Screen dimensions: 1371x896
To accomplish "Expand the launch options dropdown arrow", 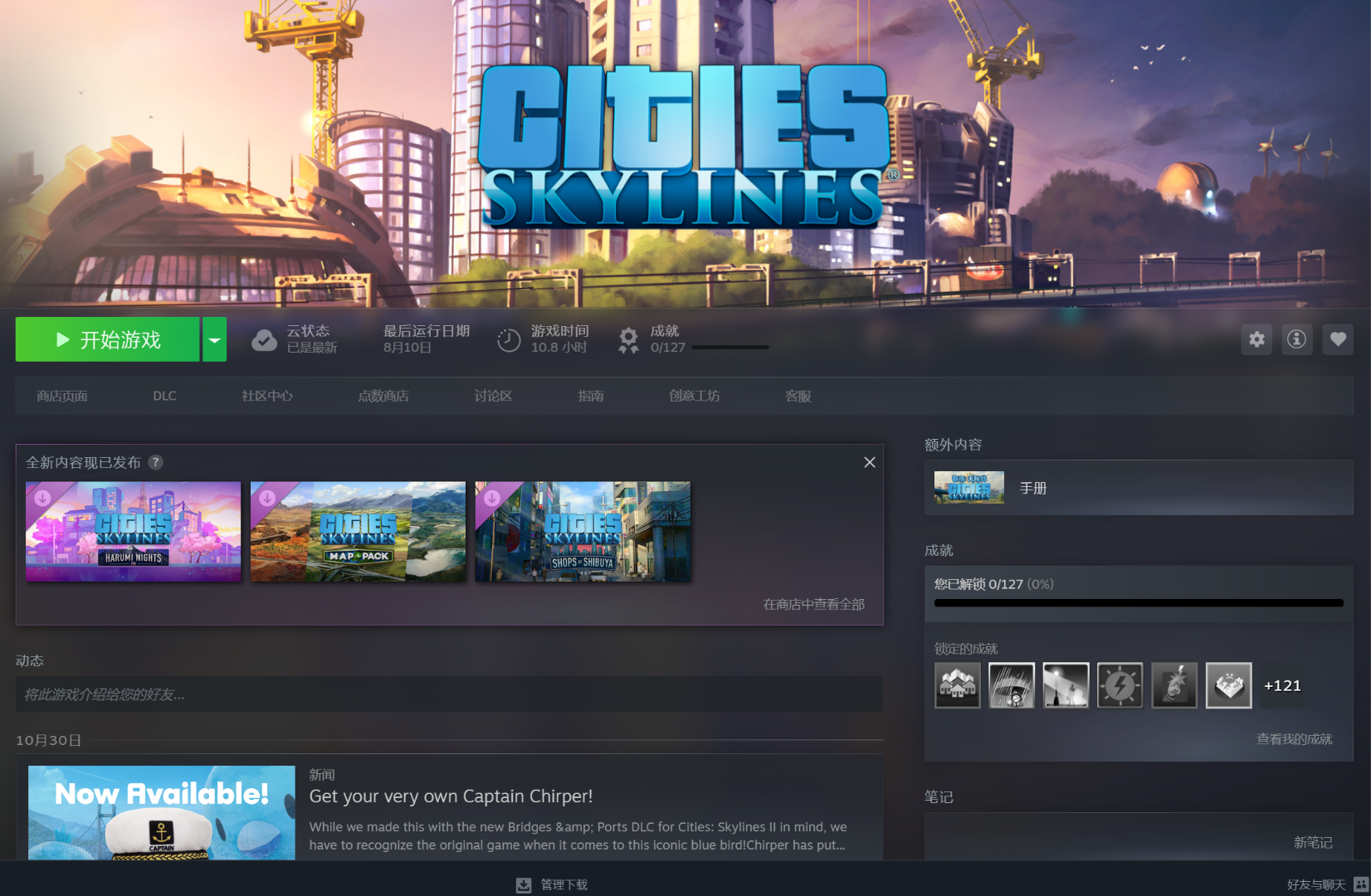I will 215,340.
